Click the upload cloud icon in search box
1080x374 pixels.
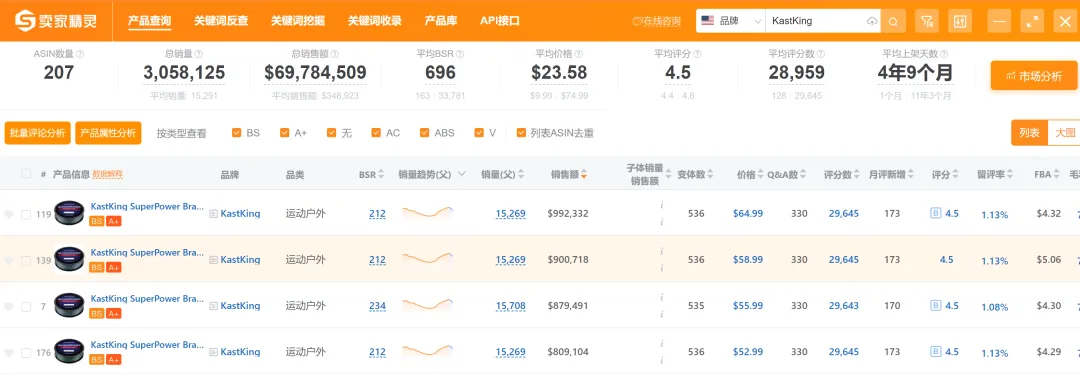(872, 21)
